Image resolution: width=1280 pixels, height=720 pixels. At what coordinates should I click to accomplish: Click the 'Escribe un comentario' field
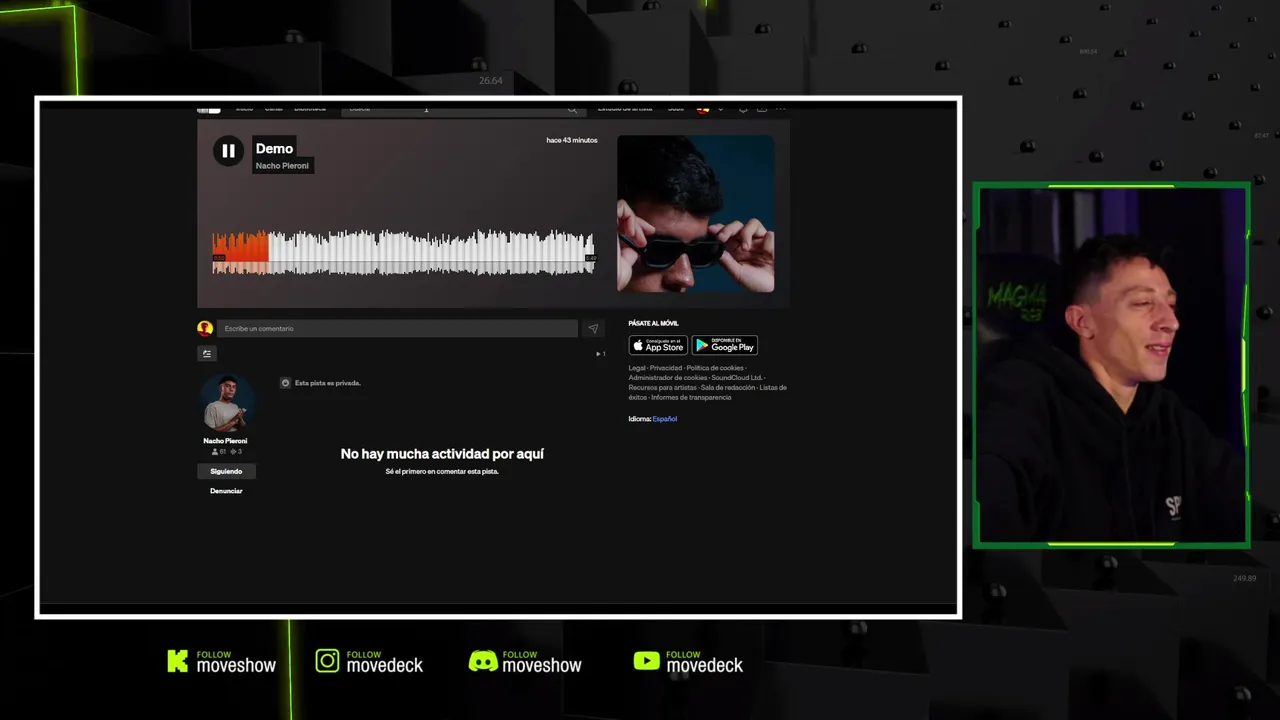(397, 328)
